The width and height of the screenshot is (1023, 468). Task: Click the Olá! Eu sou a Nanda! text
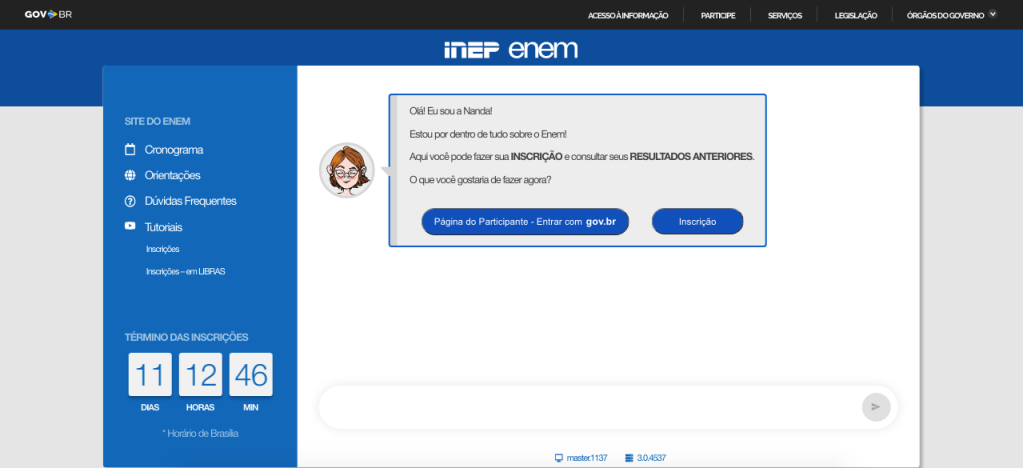[451, 111]
